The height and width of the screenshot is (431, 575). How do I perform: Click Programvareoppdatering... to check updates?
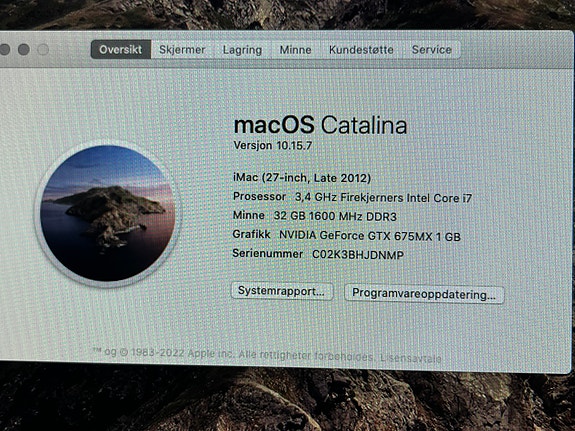(424, 294)
